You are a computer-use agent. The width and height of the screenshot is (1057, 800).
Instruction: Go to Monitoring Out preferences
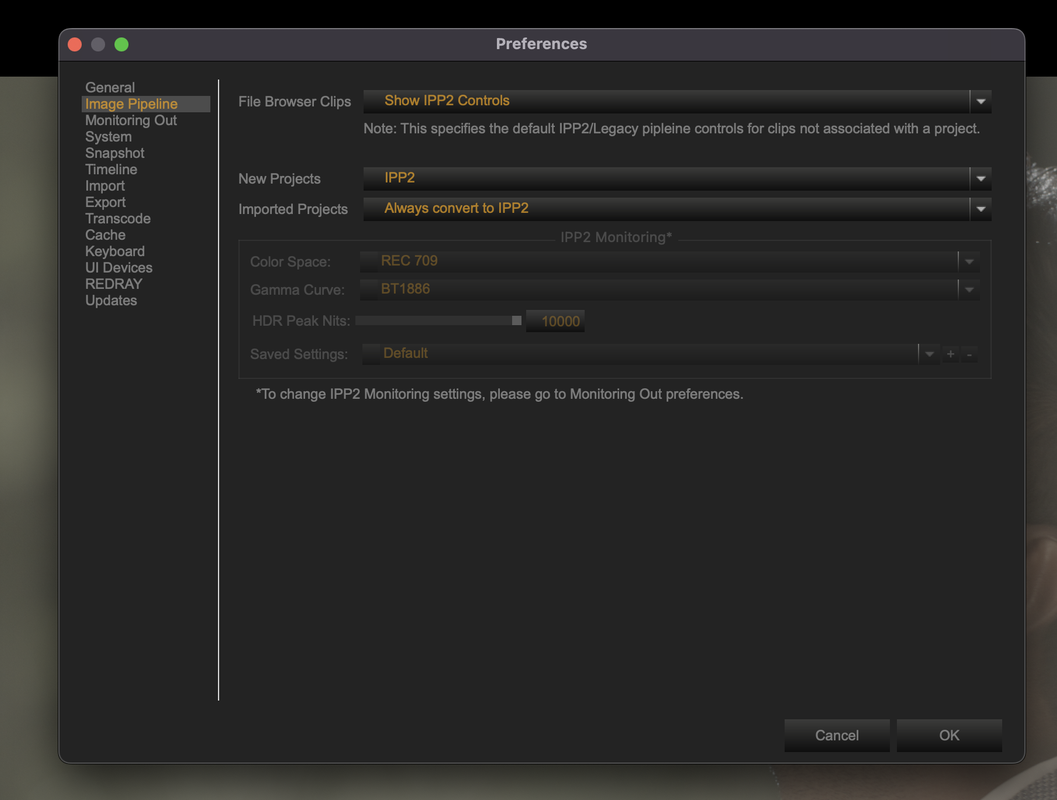click(131, 121)
